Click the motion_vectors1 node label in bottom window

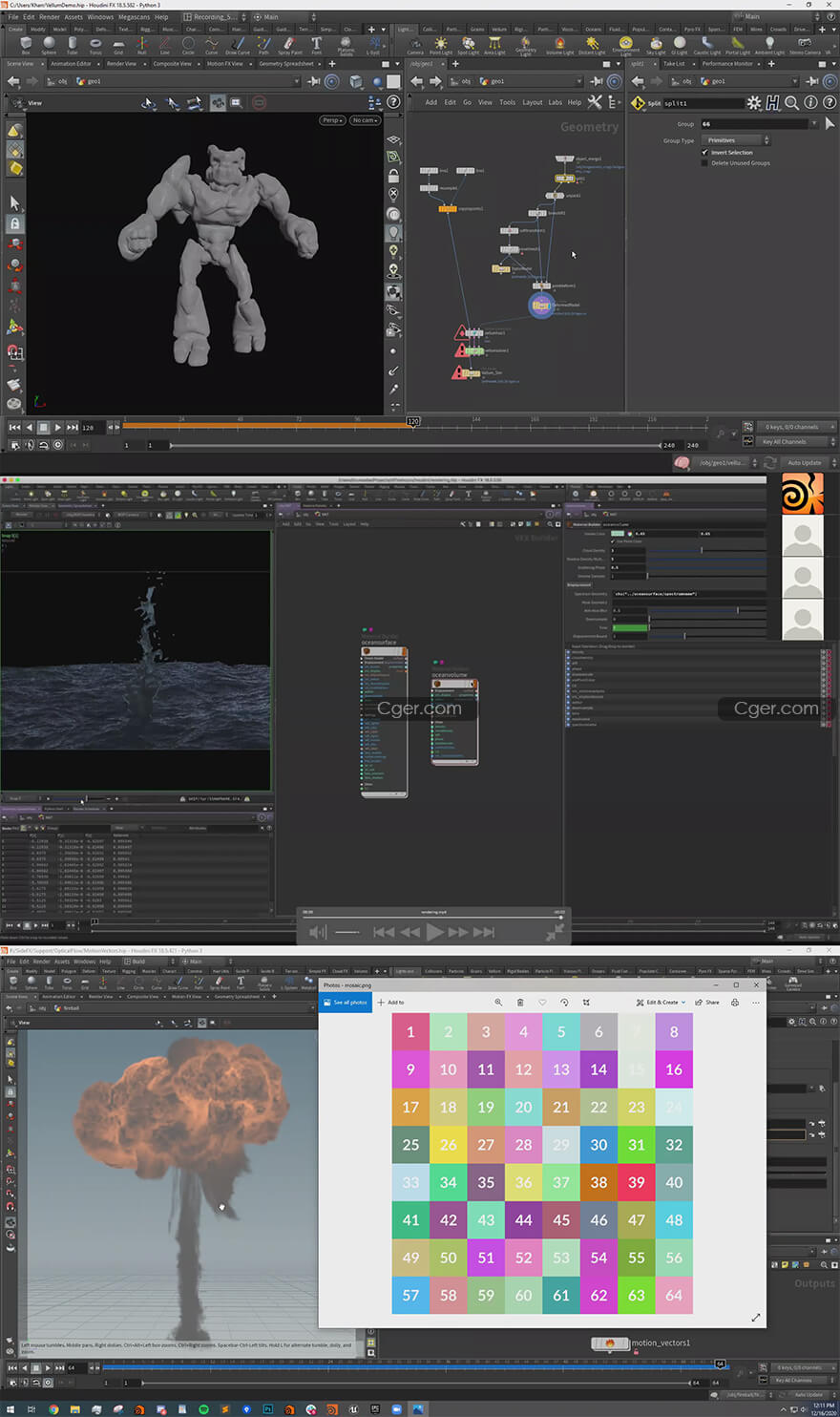click(661, 1343)
